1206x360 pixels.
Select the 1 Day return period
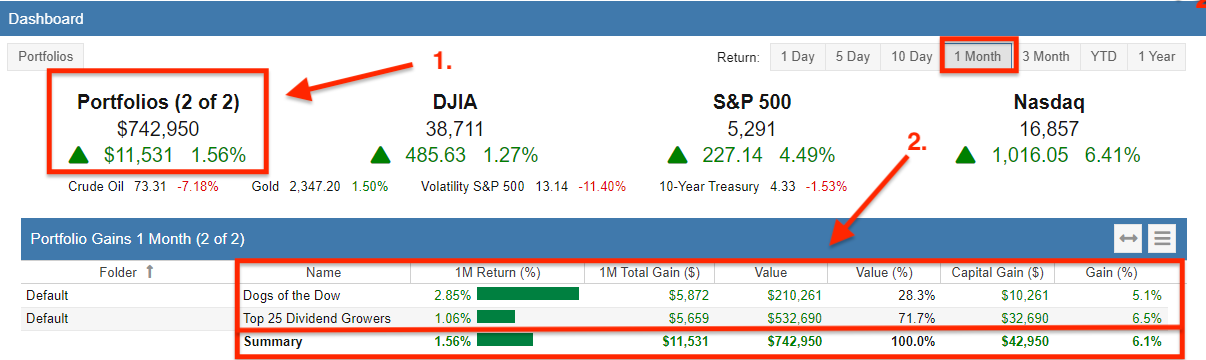797,57
